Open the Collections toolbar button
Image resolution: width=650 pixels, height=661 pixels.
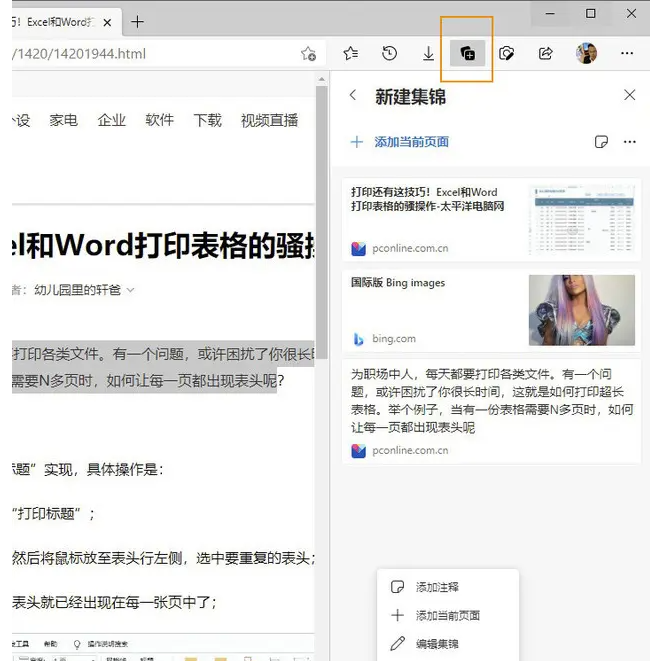click(x=467, y=54)
